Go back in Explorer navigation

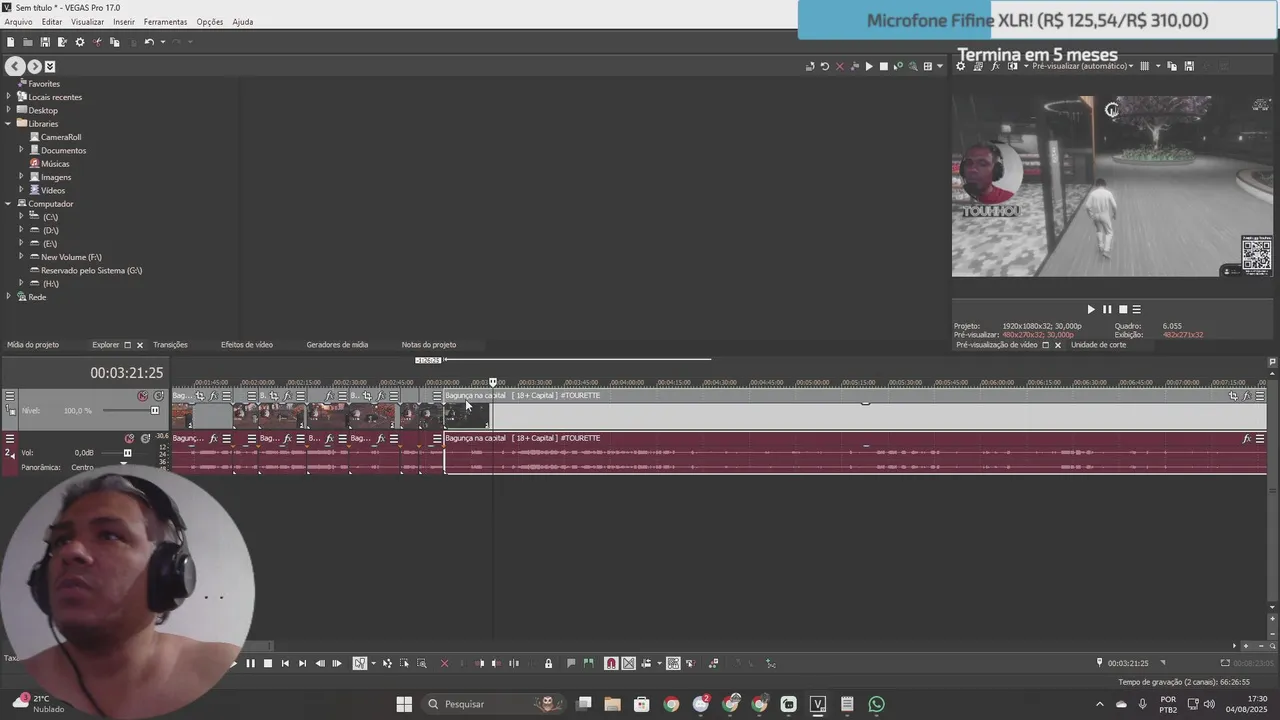coord(15,66)
